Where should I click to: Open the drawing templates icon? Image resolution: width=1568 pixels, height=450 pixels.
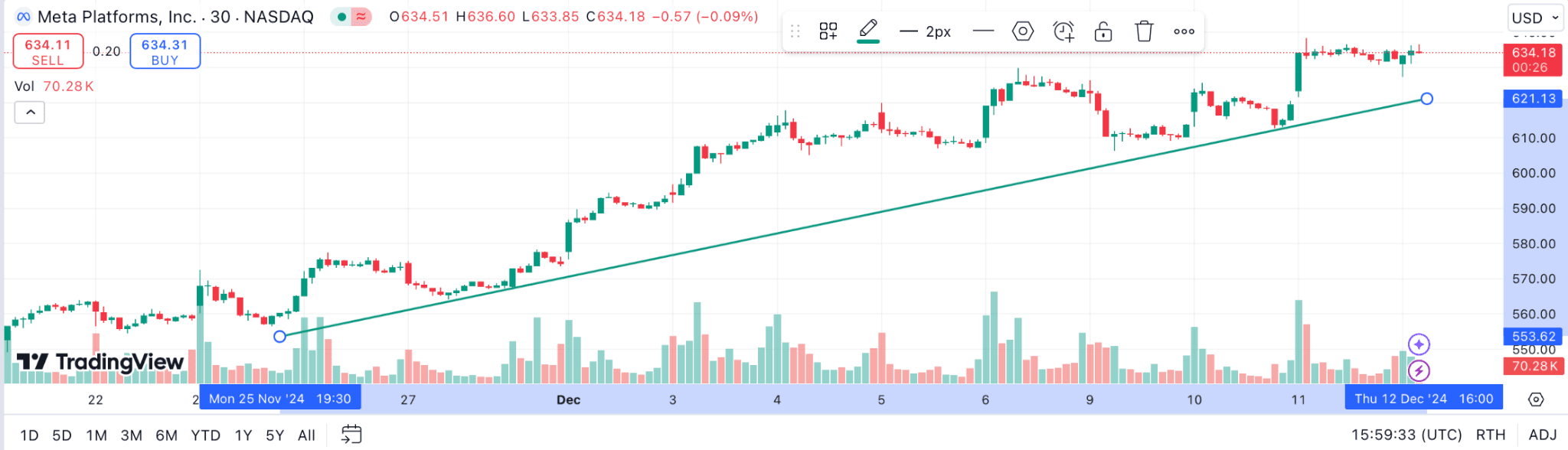(x=828, y=31)
